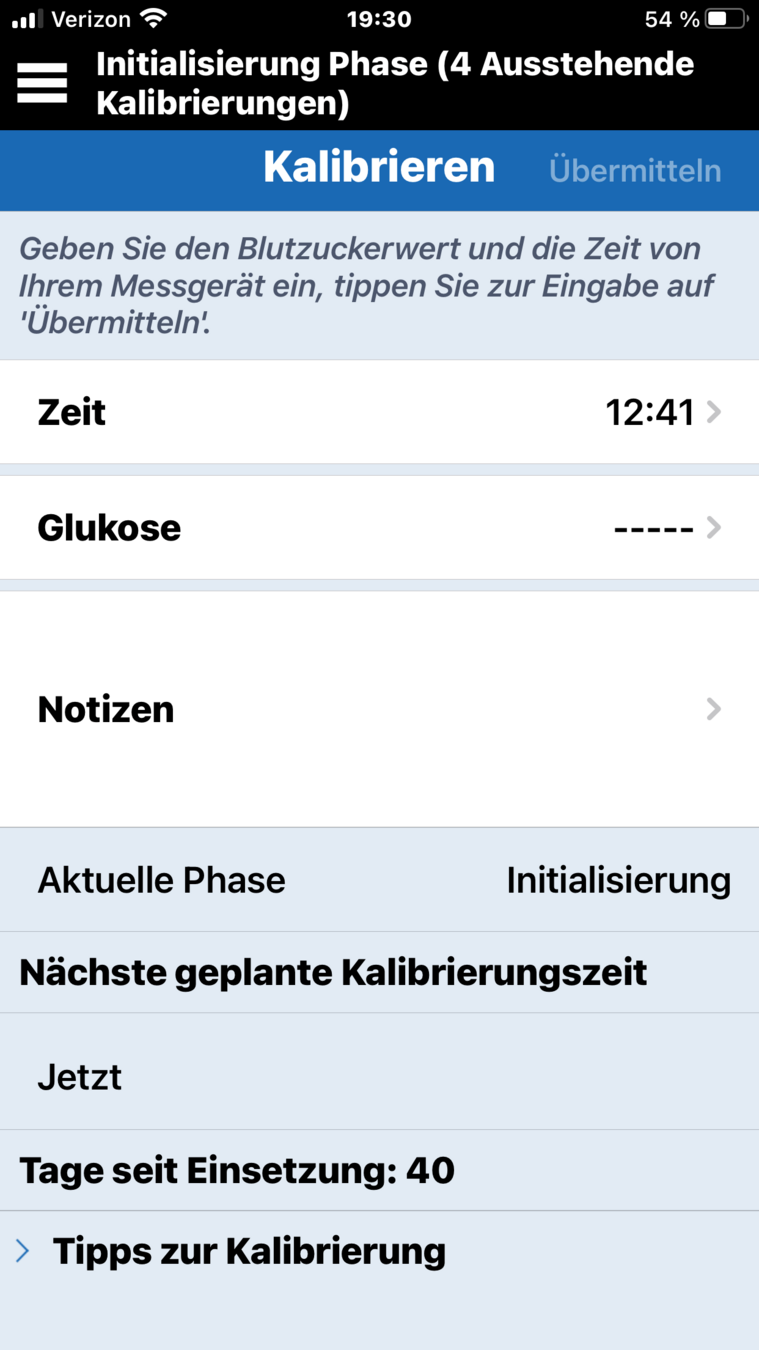
Task: Tap the Wi-Fi status icon
Action: (x=153, y=19)
